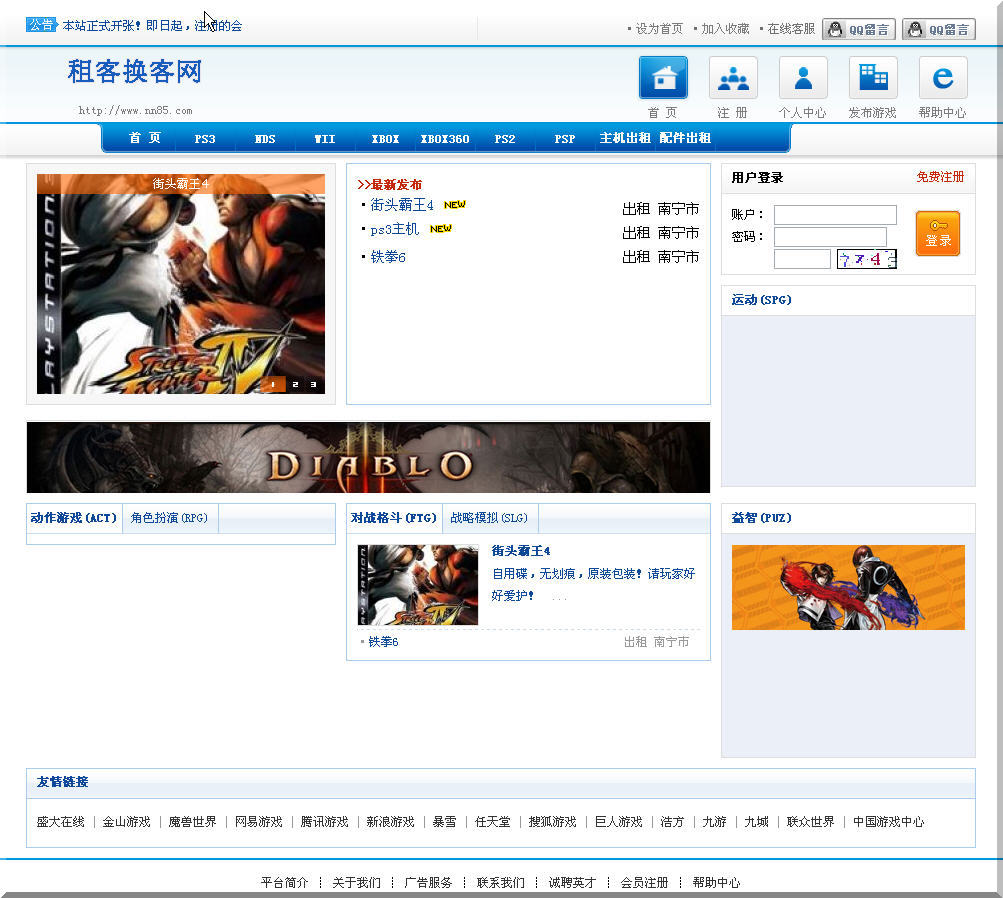The image size is (1003, 898).
Task: Open the 帮助中心 help icon
Action: tap(942, 78)
